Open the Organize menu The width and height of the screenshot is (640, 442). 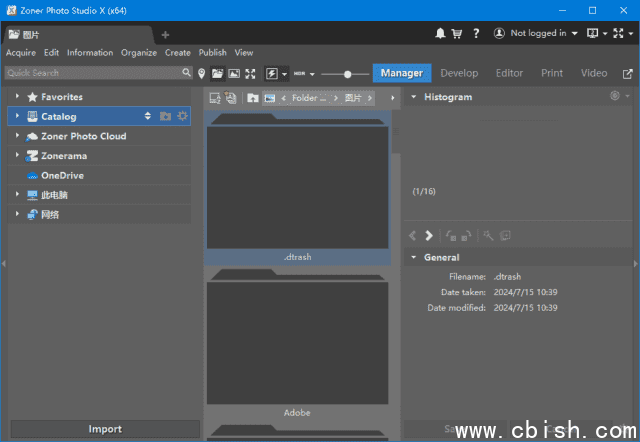point(139,53)
